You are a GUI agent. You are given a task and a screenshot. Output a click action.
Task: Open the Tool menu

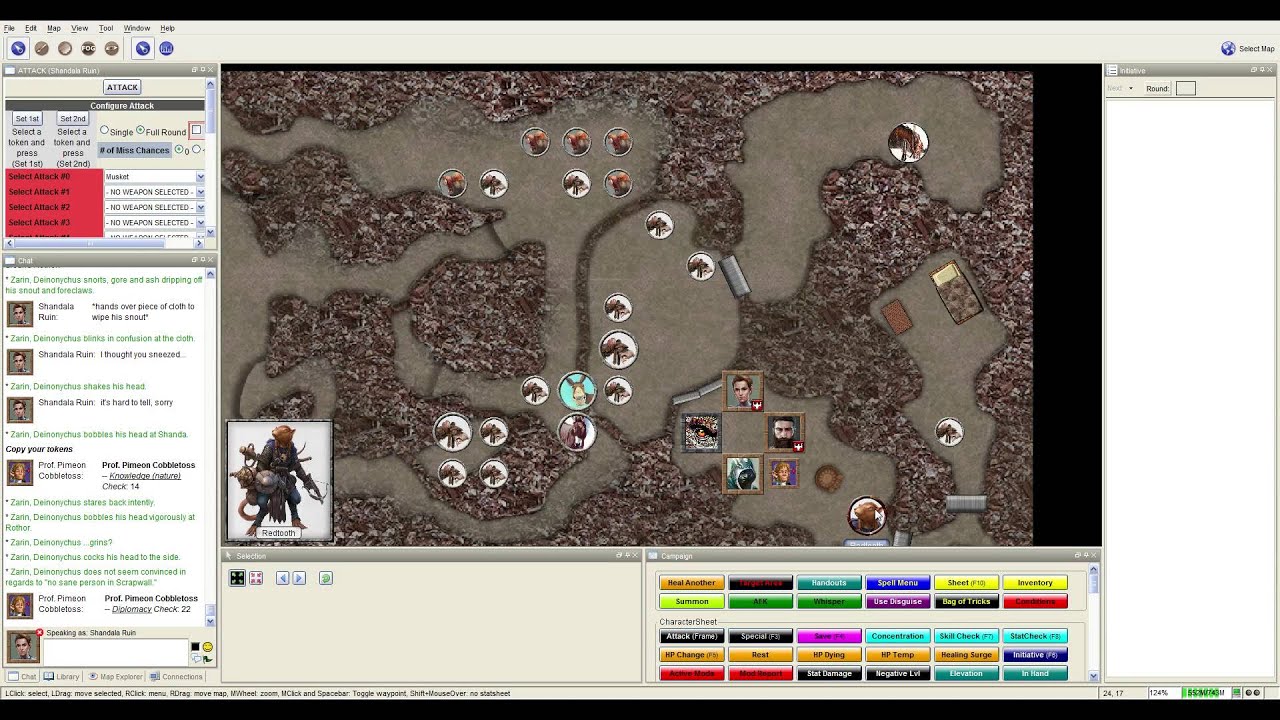click(106, 28)
